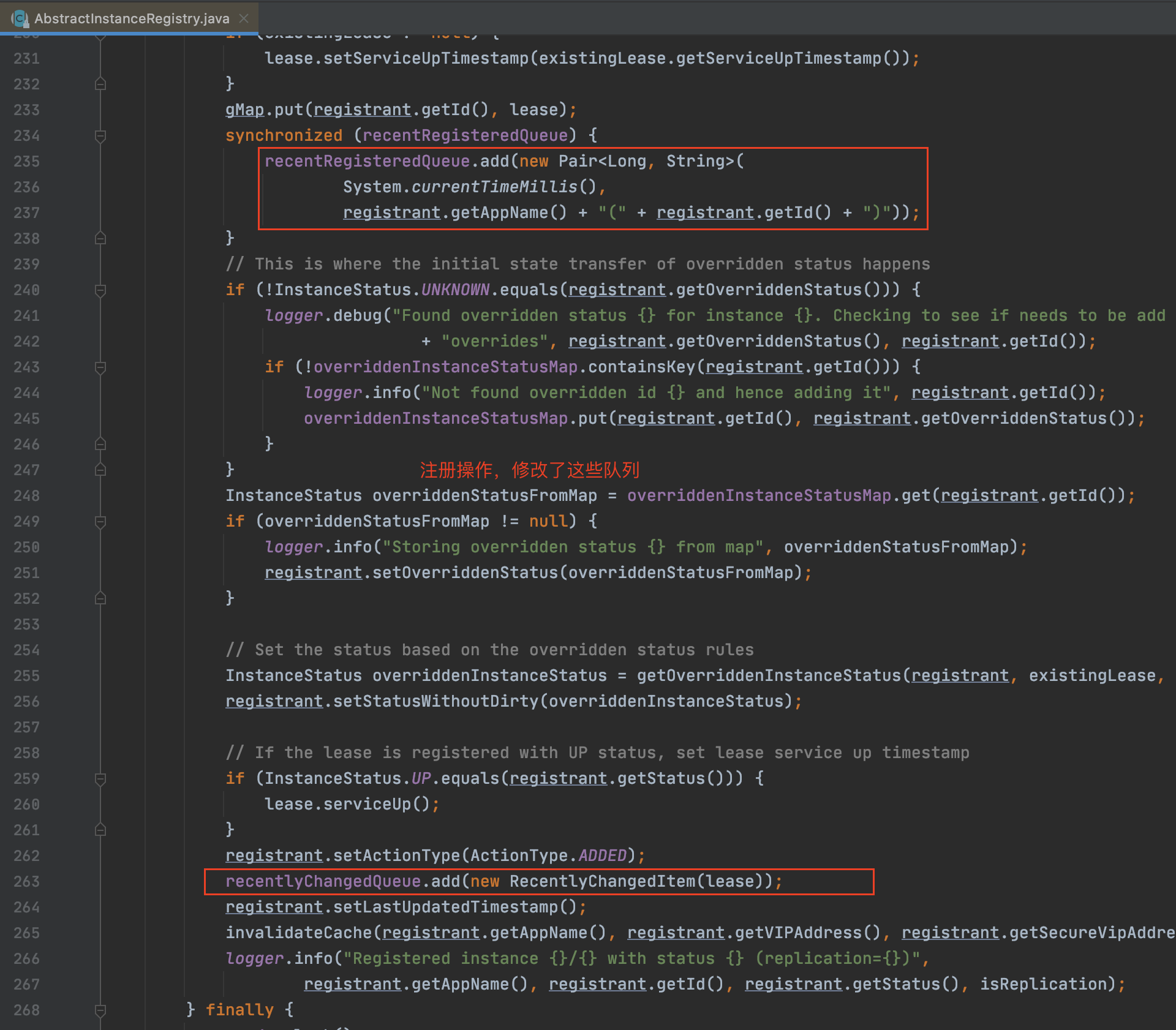Click line number 231 in gutter
This screenshot has height=1030, width=1176.
[x=26, y=58]
